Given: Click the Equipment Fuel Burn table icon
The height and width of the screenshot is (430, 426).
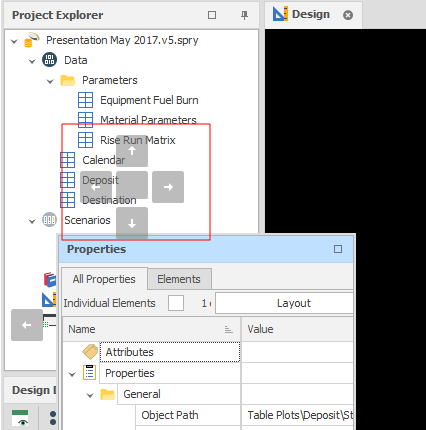Looking at the screenshot, I should click(x=85, y=100).
